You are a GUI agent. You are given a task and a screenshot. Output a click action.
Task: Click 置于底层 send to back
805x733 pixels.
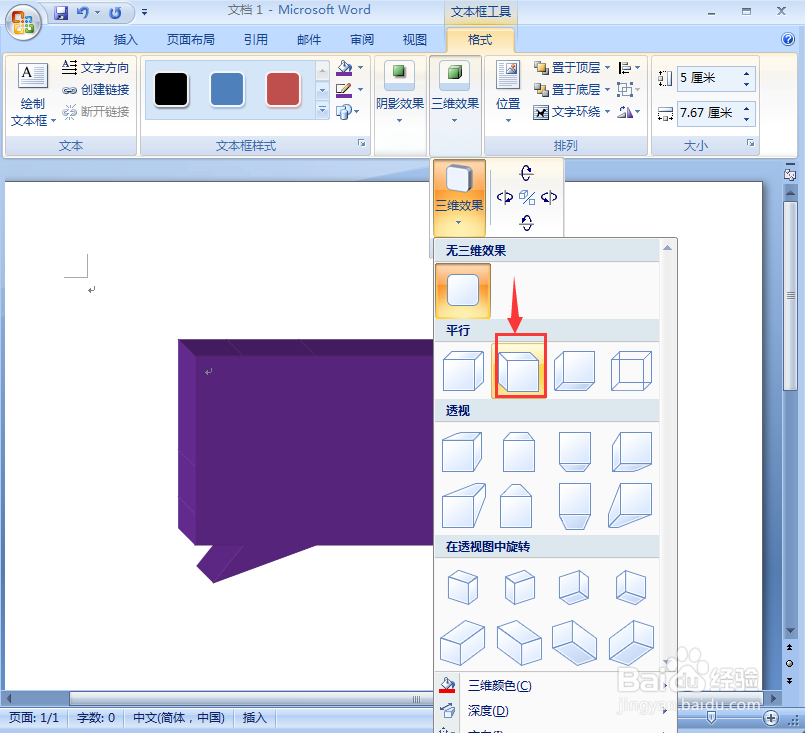pyautogui.click(x=567, y=90)
